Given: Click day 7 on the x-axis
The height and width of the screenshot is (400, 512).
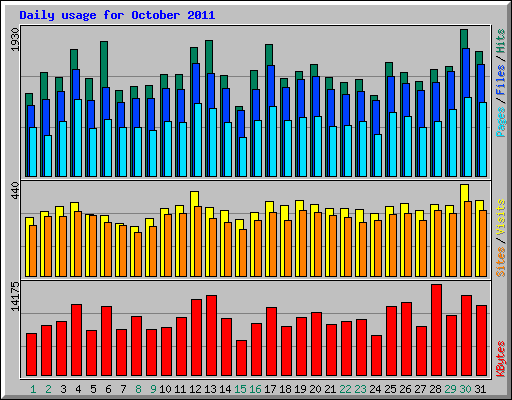Looking at the screenshot, I should tap(123, 389).
